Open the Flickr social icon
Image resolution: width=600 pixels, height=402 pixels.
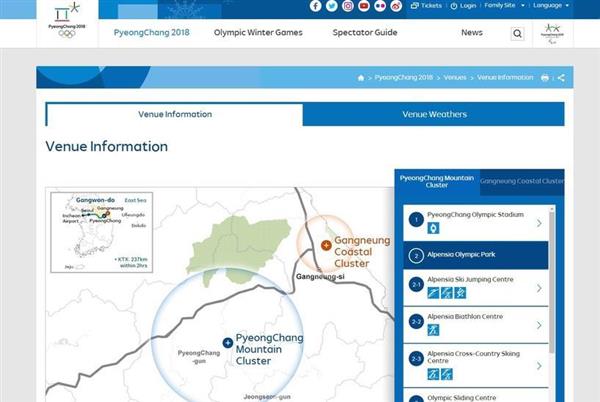[x=380, y=6]
